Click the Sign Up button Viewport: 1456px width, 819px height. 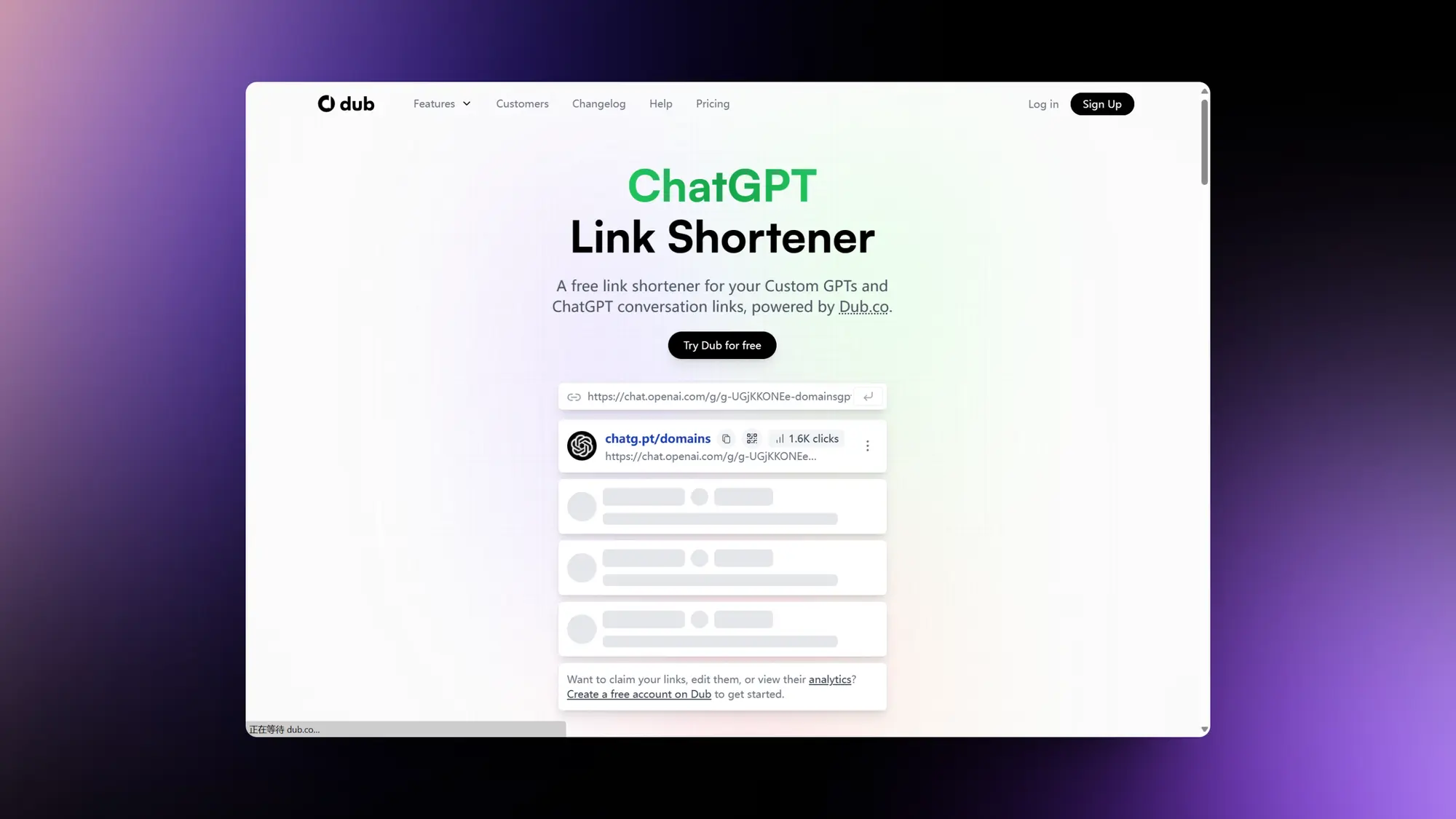[1102, 104]
